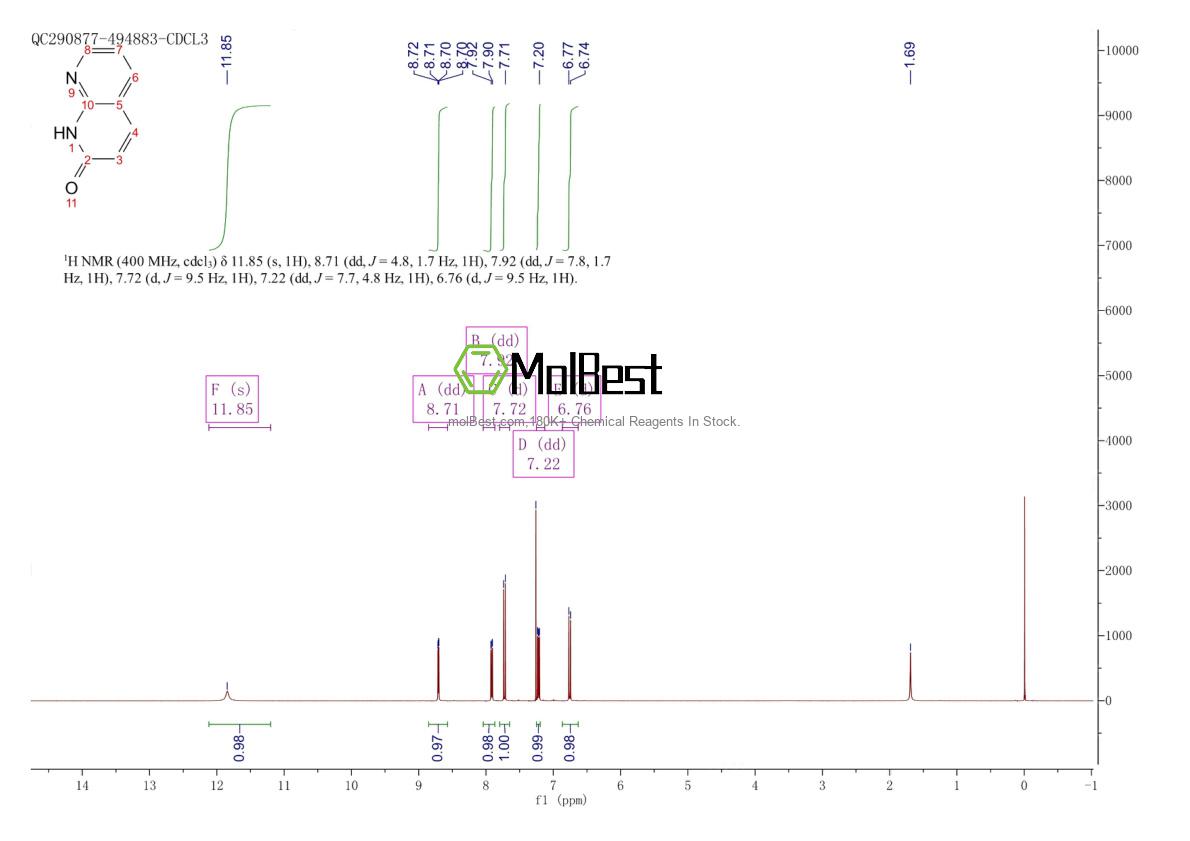Click the 7.71 peak label at top
Image resolution: width=1190 pixels, height=841 pixels.
505,53
